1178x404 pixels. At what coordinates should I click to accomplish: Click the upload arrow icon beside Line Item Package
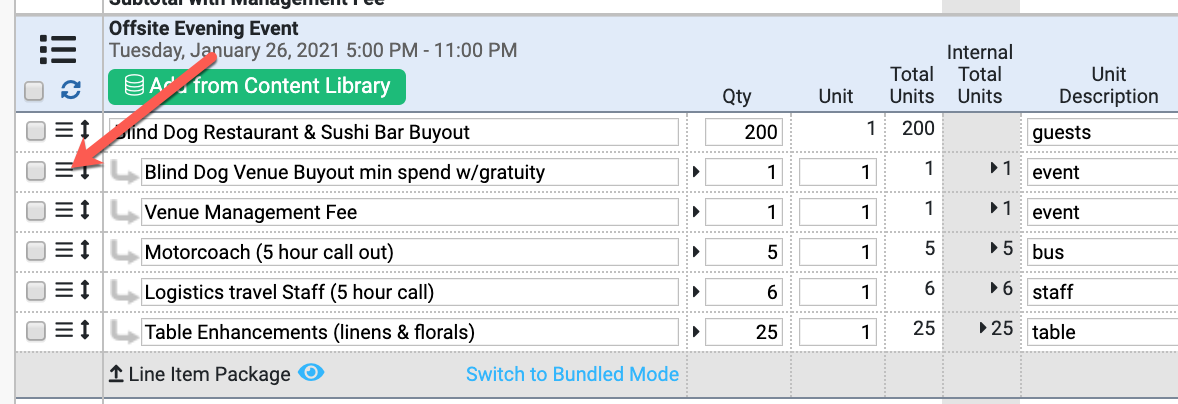pyautogui.click(x=116, y=374)
